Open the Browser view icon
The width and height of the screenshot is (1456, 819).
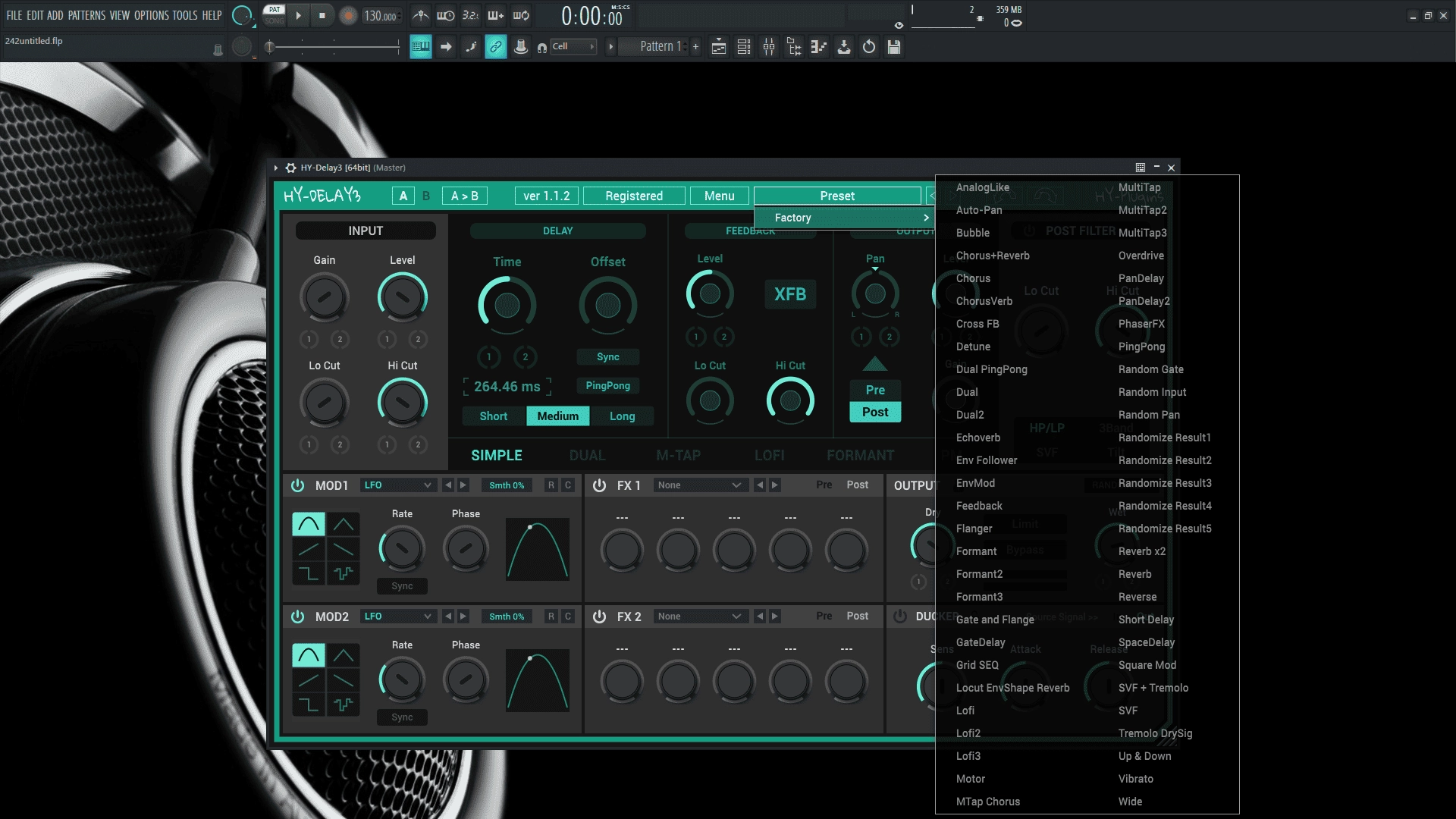point(794,47)
